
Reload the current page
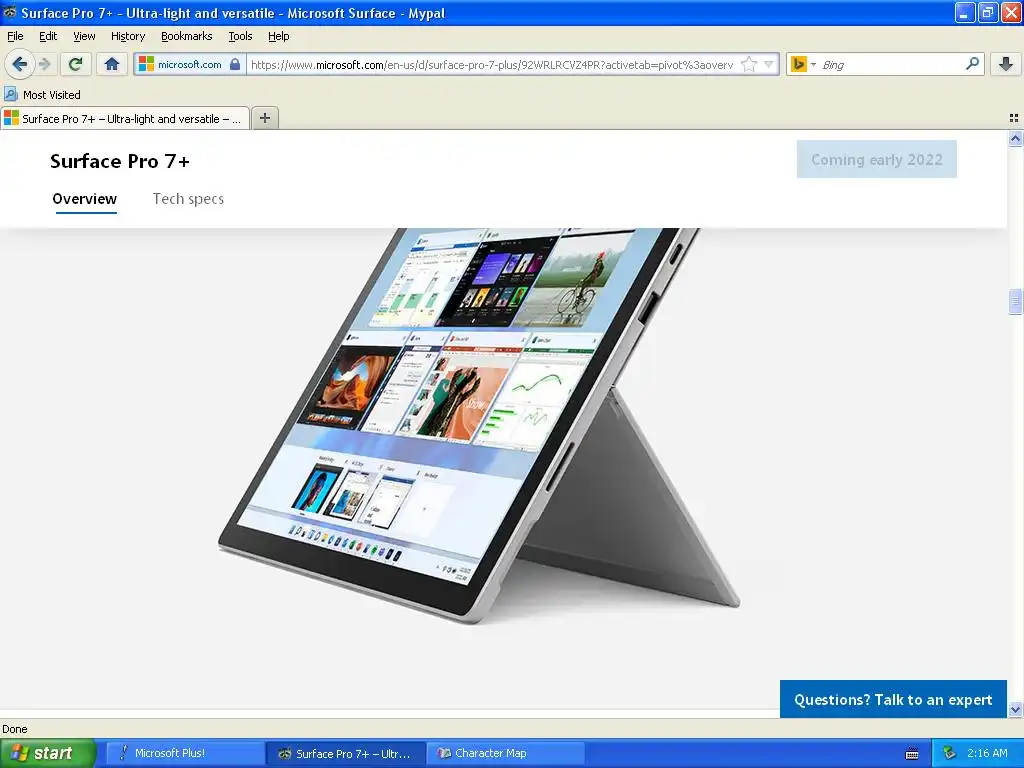tap(76, 64)
